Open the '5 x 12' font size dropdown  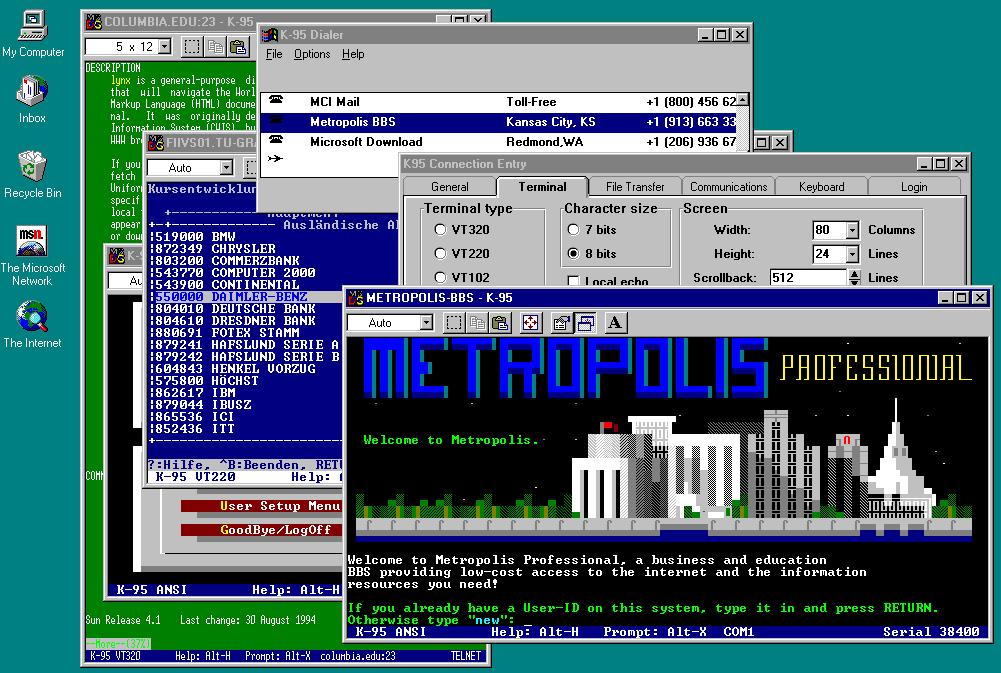tap(165, 47)
